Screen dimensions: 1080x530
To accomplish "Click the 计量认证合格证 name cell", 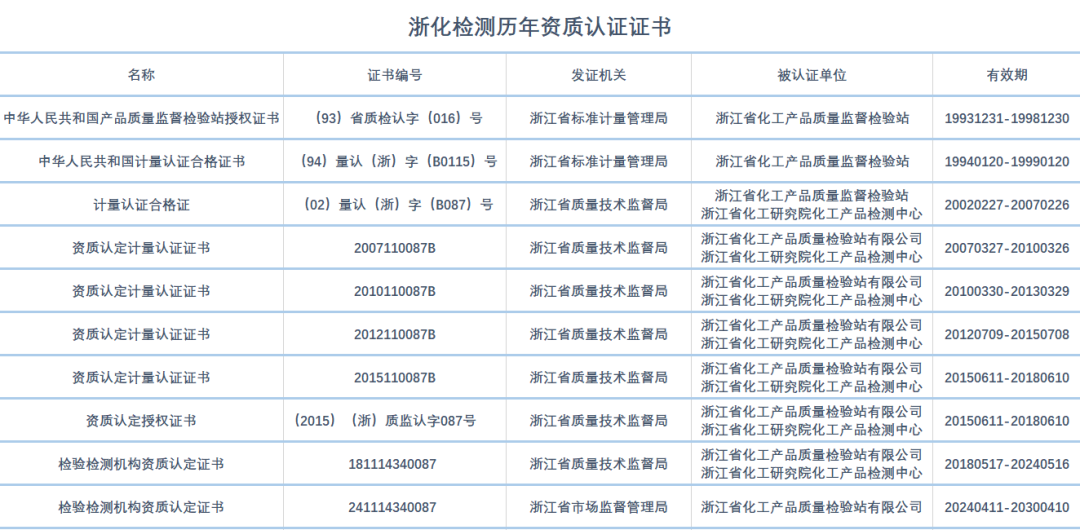I will (x=141, y=205).
